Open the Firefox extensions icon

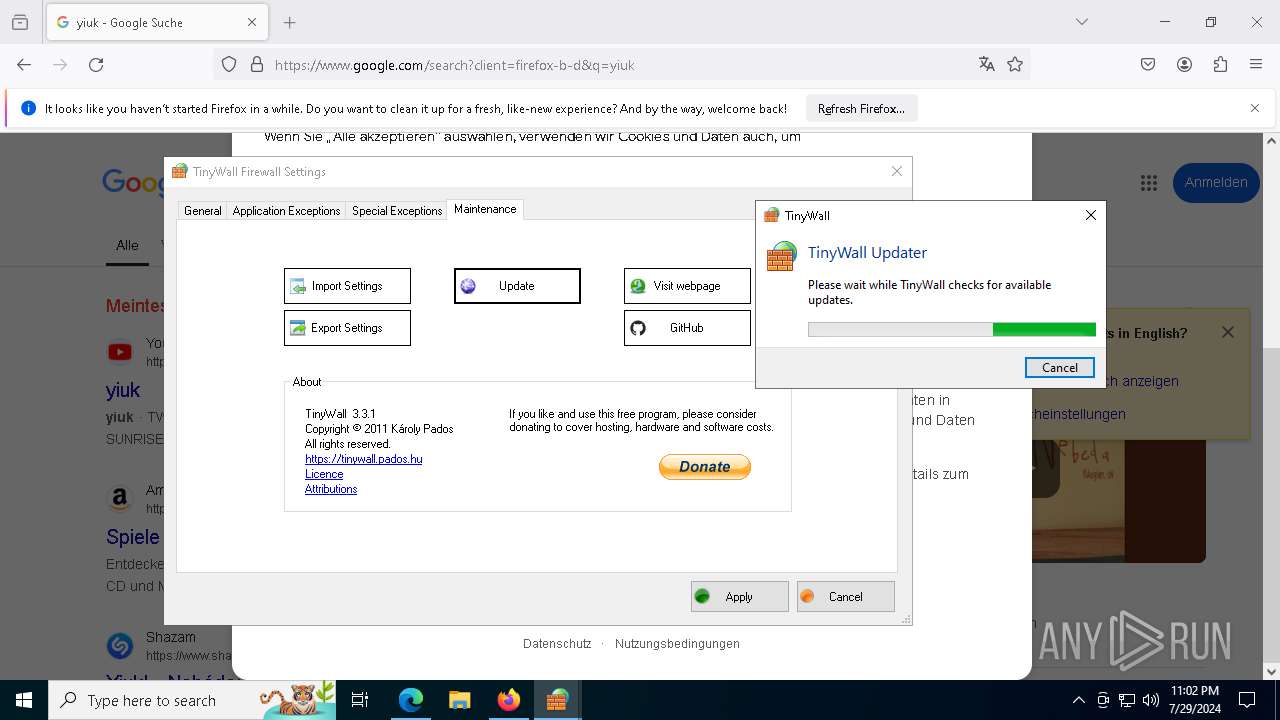[1220, 65]
